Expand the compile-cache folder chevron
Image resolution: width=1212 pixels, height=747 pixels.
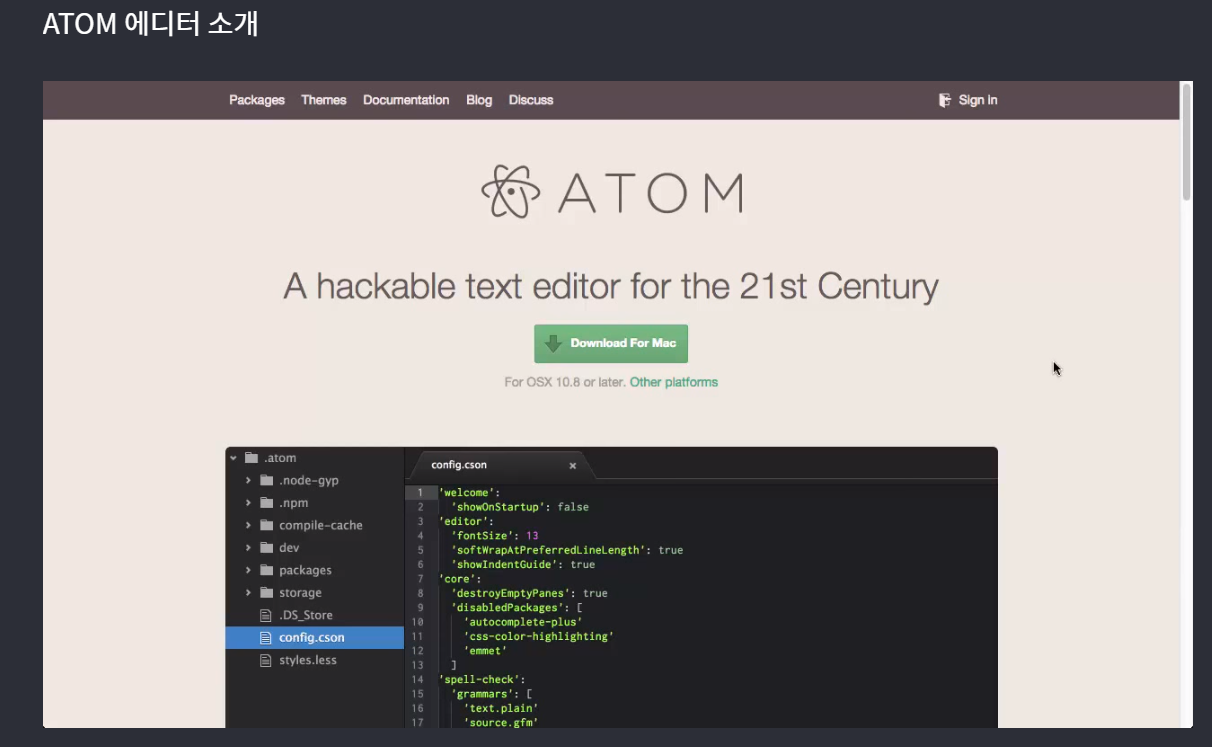[x=248, y=526]
